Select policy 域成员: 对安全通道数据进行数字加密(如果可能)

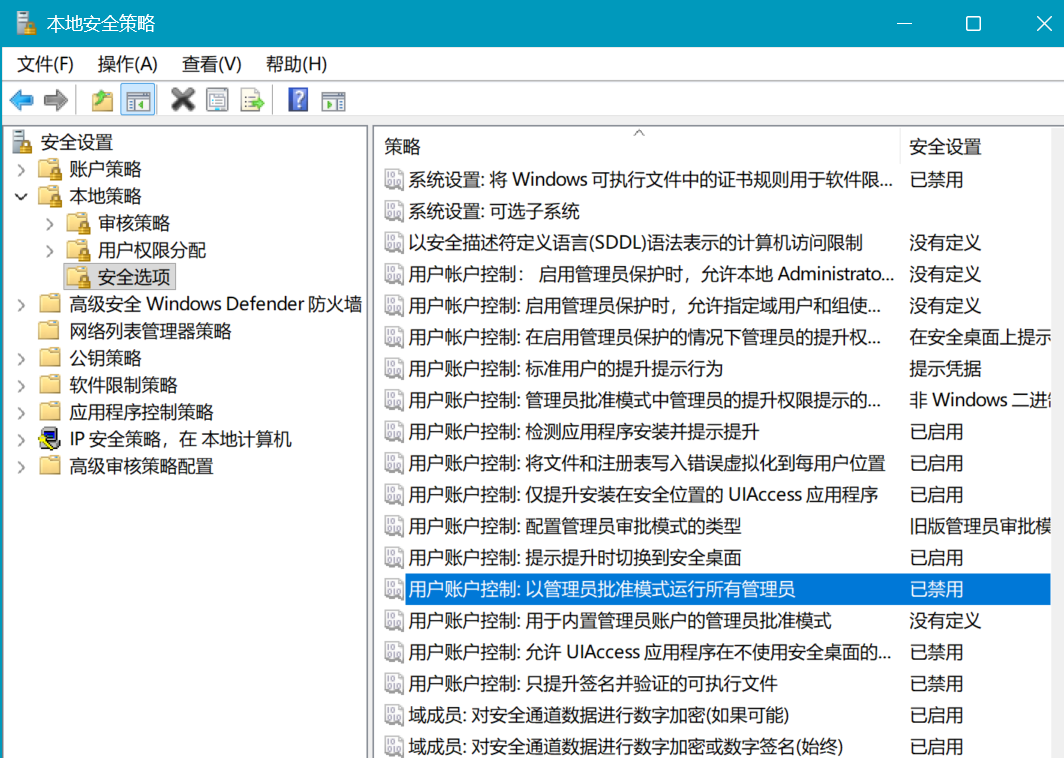(598, 715)
